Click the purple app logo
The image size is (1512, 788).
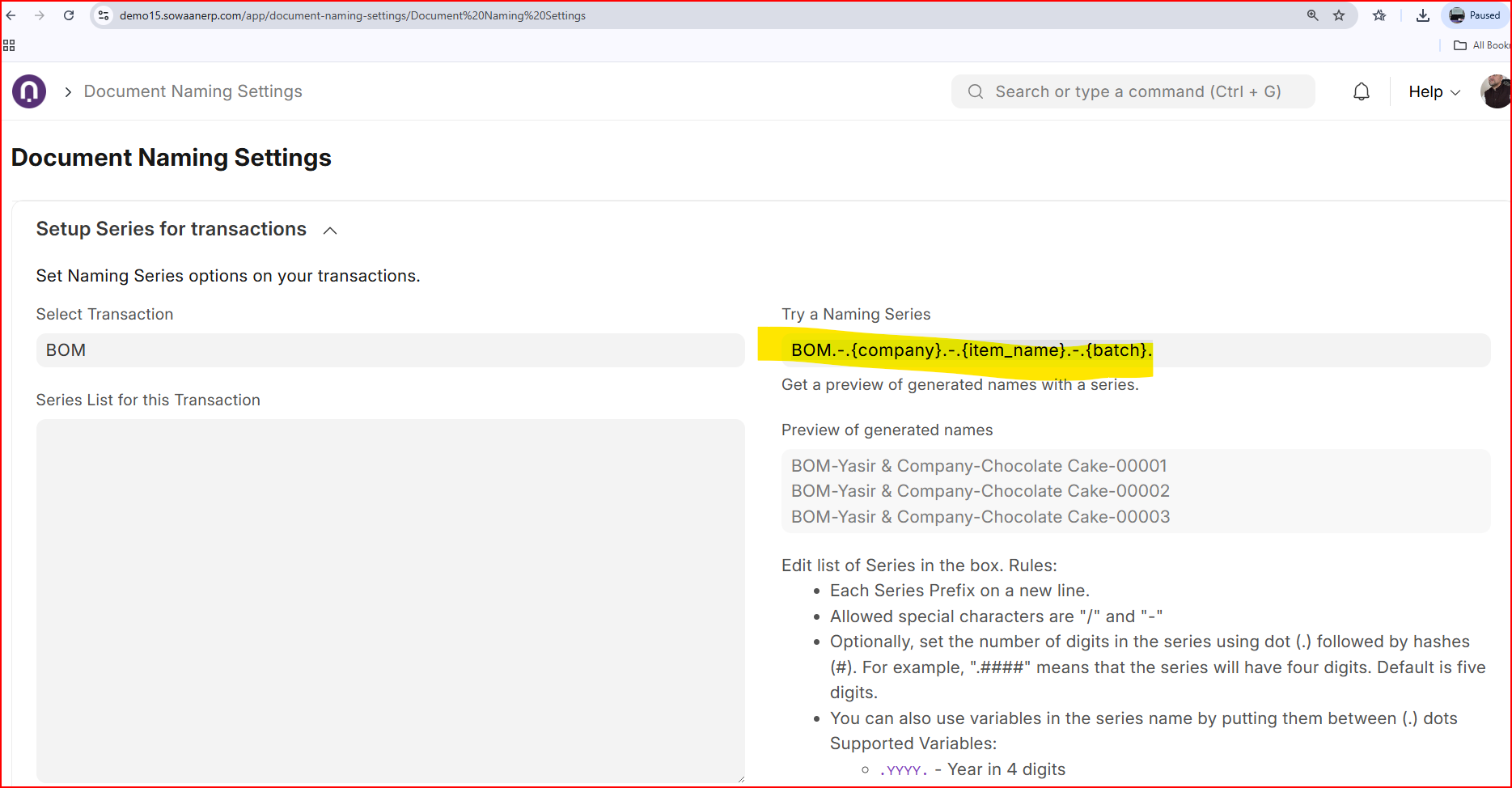[29, 91]
